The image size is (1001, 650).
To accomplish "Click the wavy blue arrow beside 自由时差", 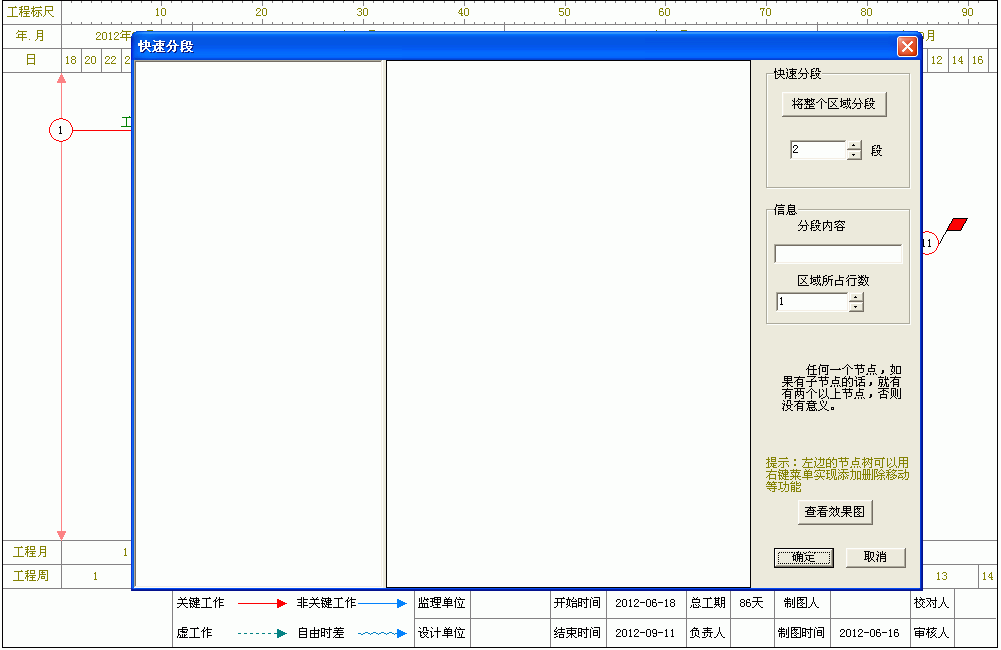I will pos(382,633).
